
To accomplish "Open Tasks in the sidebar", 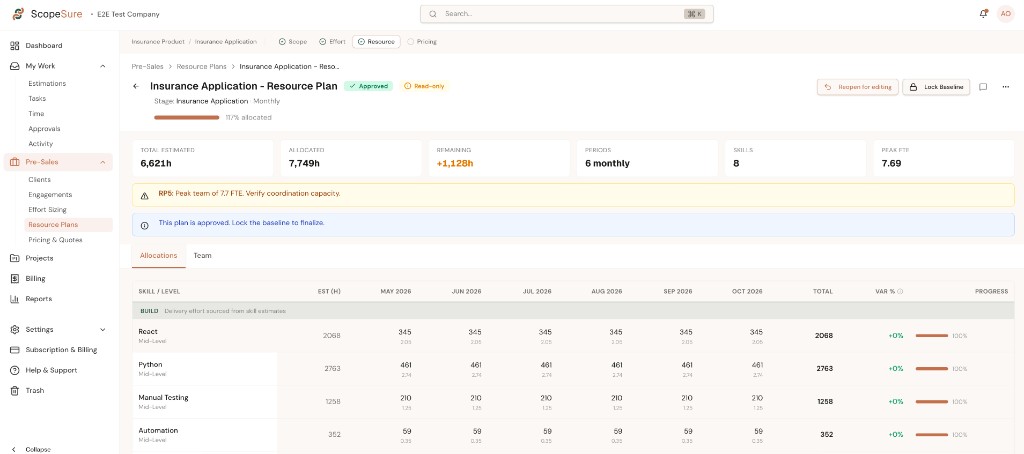I will (37, 99).
